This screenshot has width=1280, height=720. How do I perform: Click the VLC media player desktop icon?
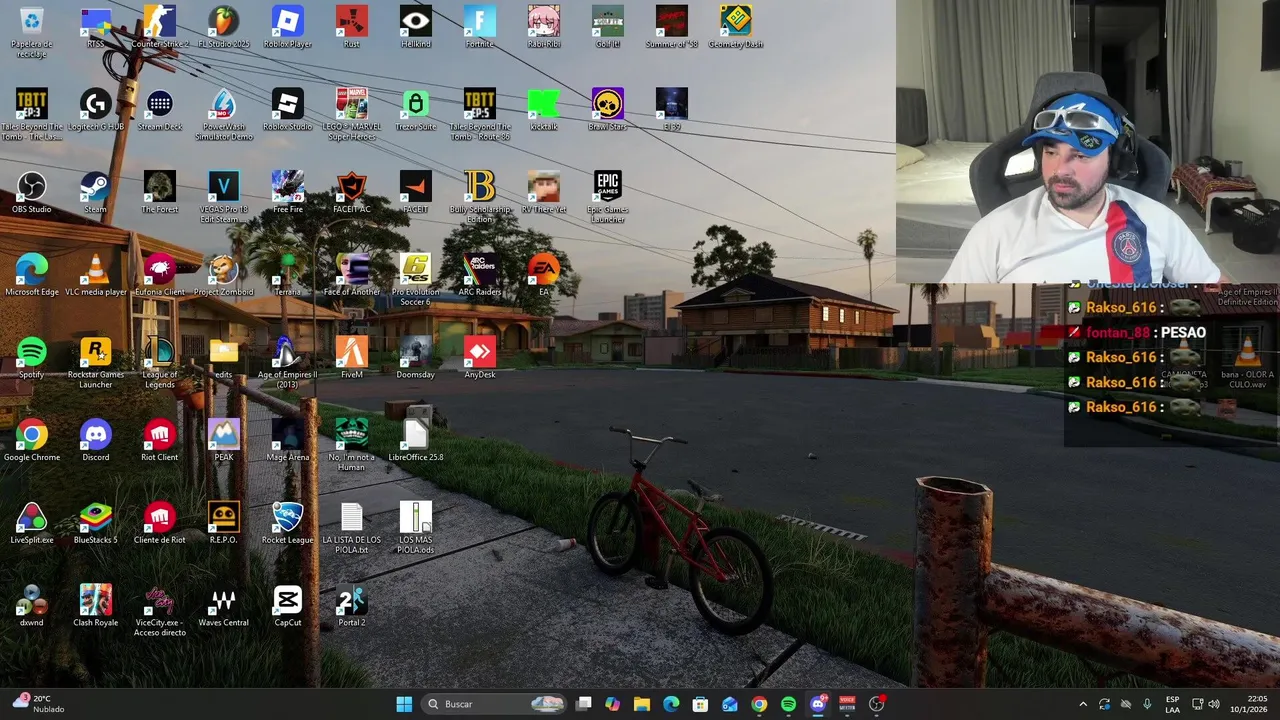pos(95,275)
